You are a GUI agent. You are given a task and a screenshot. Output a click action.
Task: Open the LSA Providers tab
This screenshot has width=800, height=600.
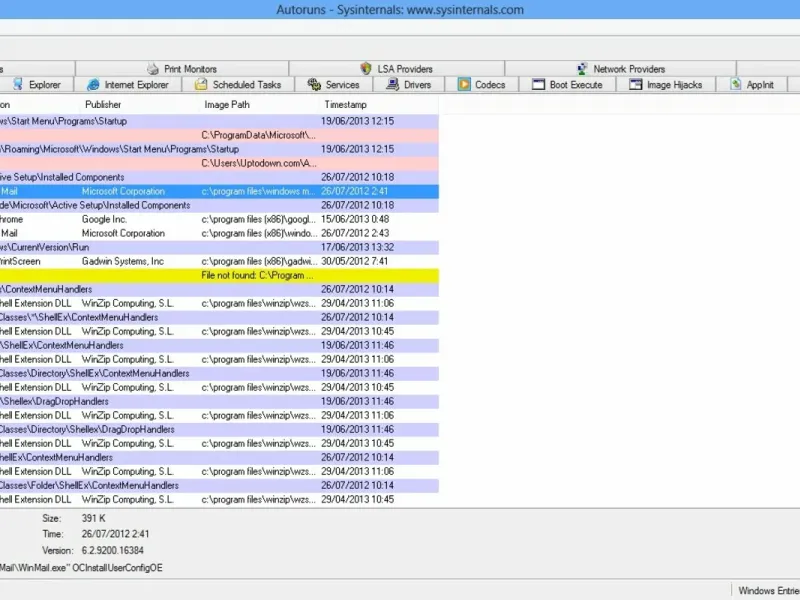point(397,68)
